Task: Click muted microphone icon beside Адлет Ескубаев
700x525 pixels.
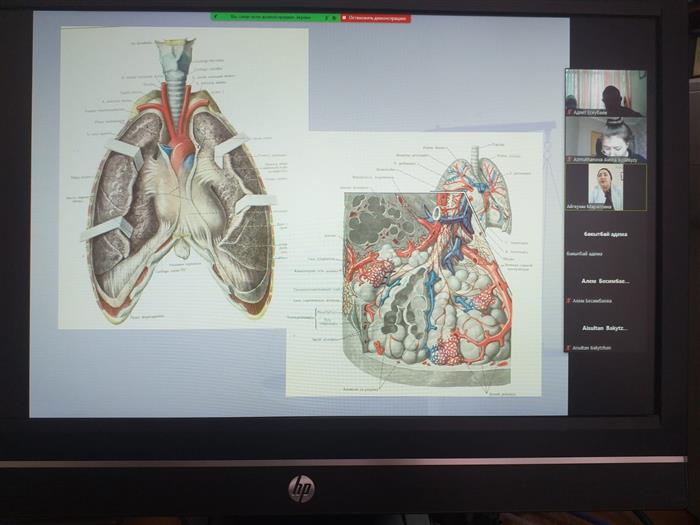Action: pos(569,111)
